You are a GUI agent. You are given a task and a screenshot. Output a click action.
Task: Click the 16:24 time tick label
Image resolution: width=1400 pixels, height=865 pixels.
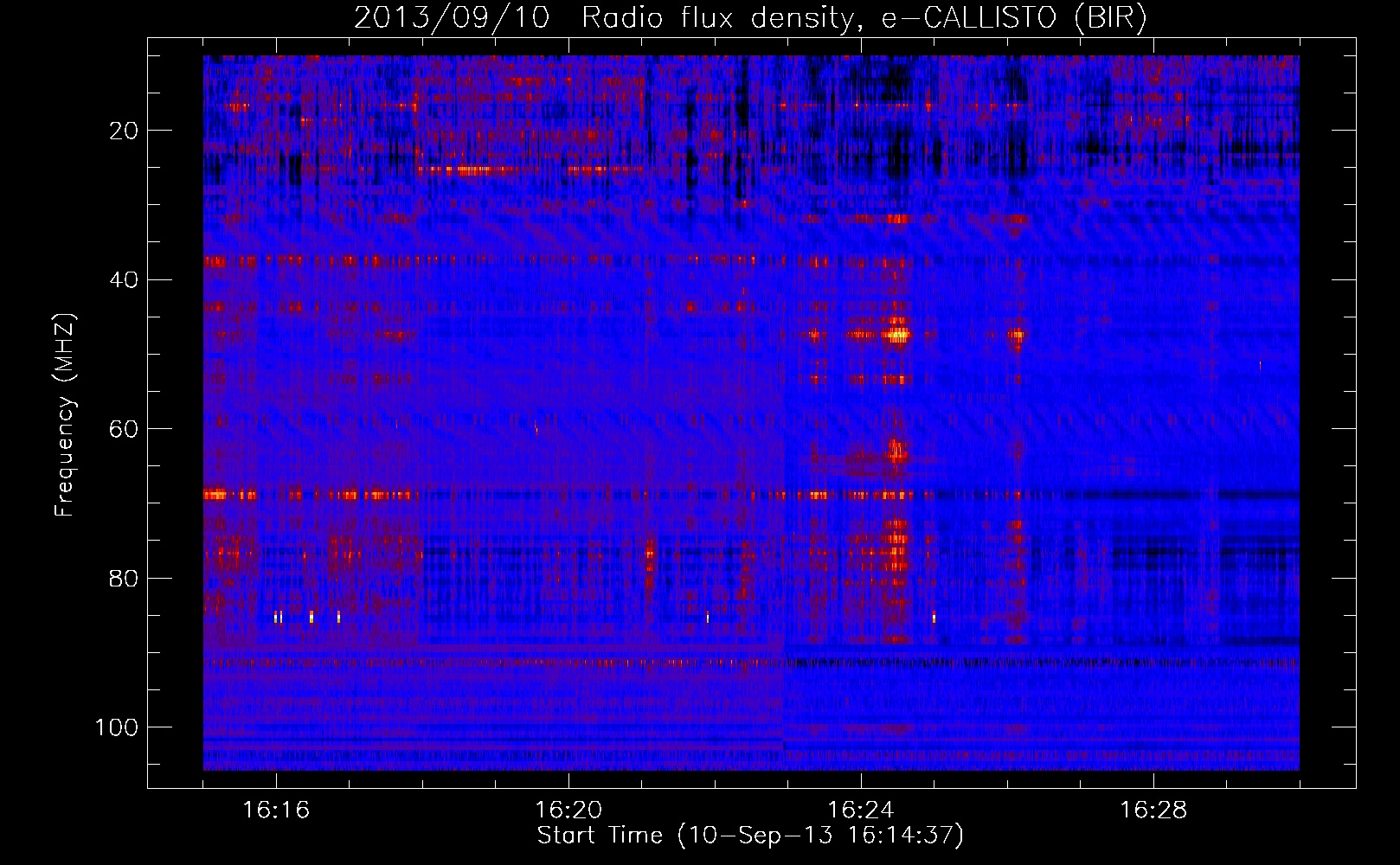[x=861, y=810]
